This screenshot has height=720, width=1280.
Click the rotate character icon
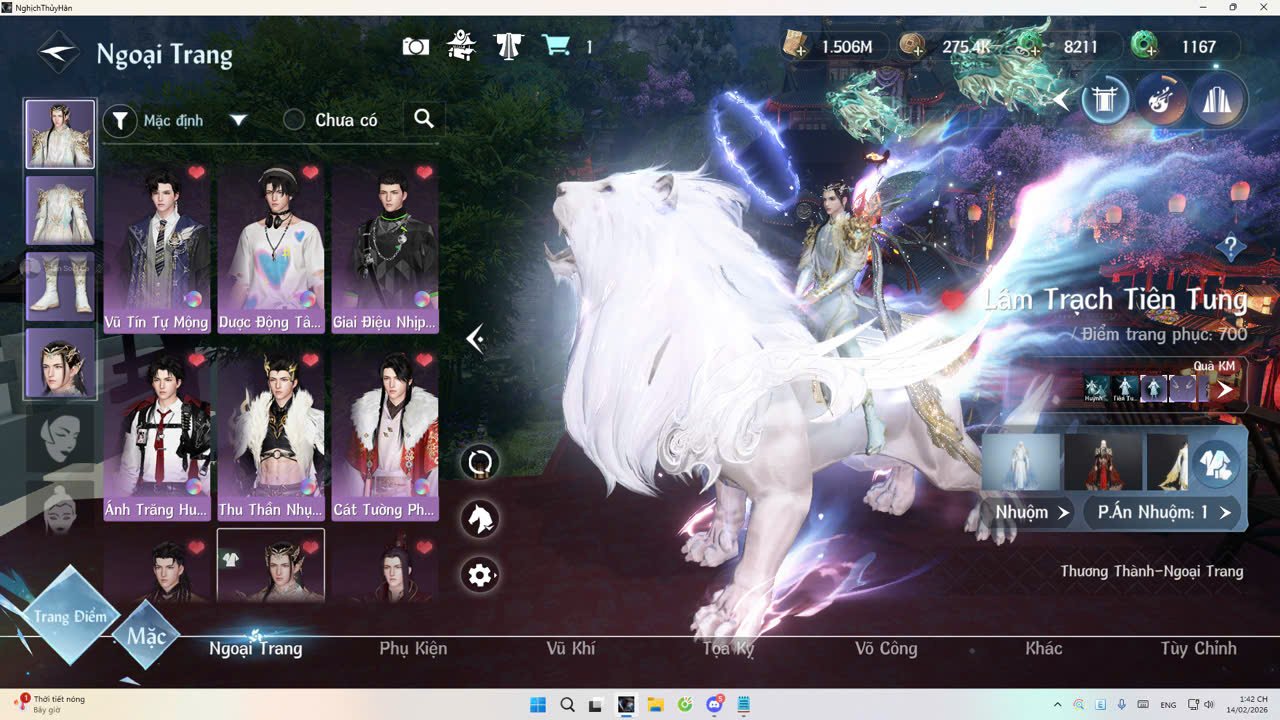(x=479, y=461)
